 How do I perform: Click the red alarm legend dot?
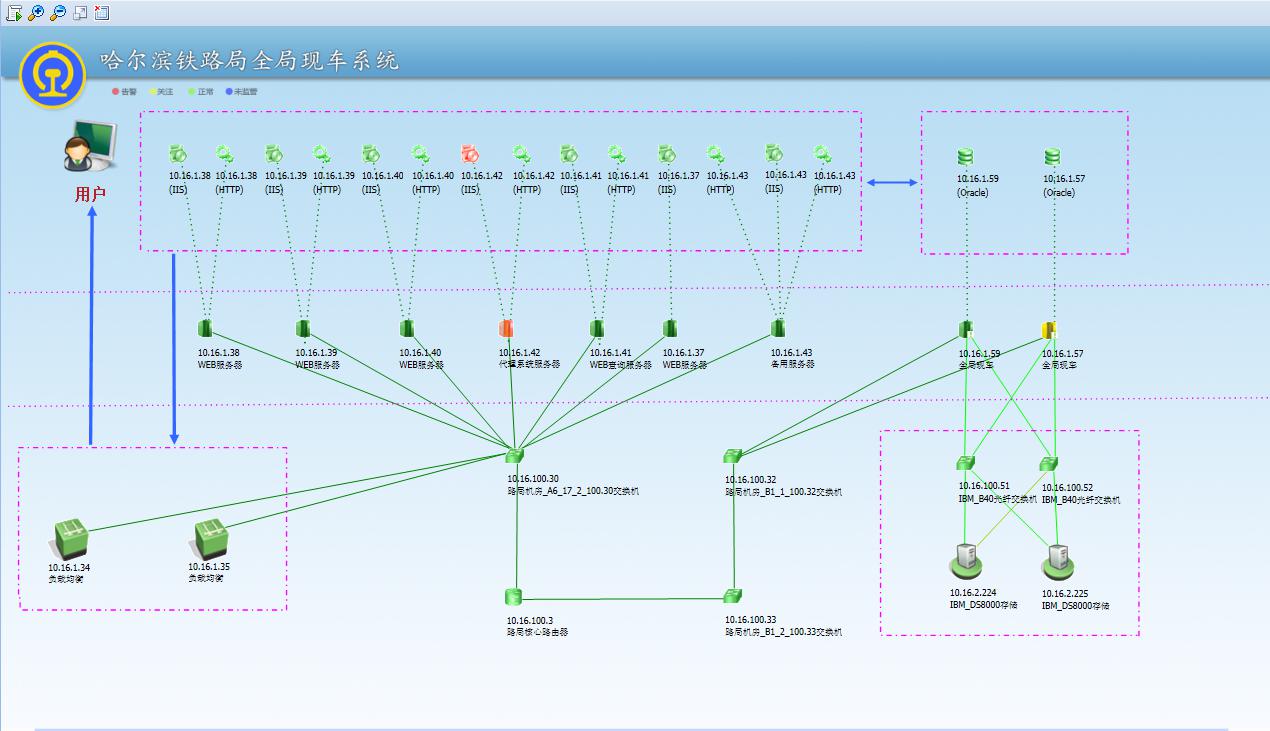pos(116,91)
